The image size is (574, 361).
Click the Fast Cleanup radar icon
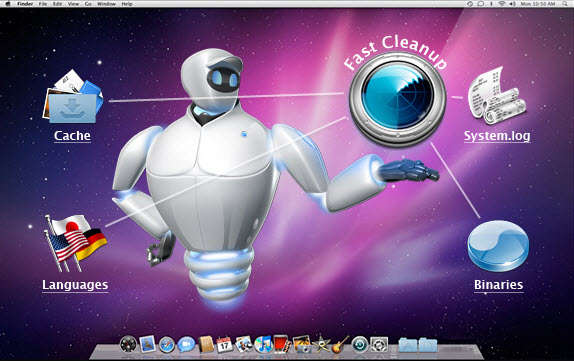click(397, 99)
